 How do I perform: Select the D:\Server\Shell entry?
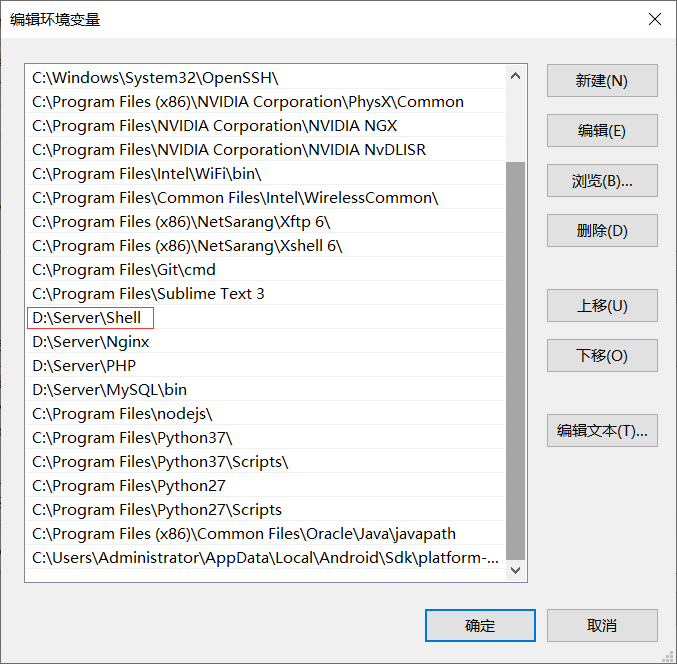pyautogui.click(x=265, y=318)
